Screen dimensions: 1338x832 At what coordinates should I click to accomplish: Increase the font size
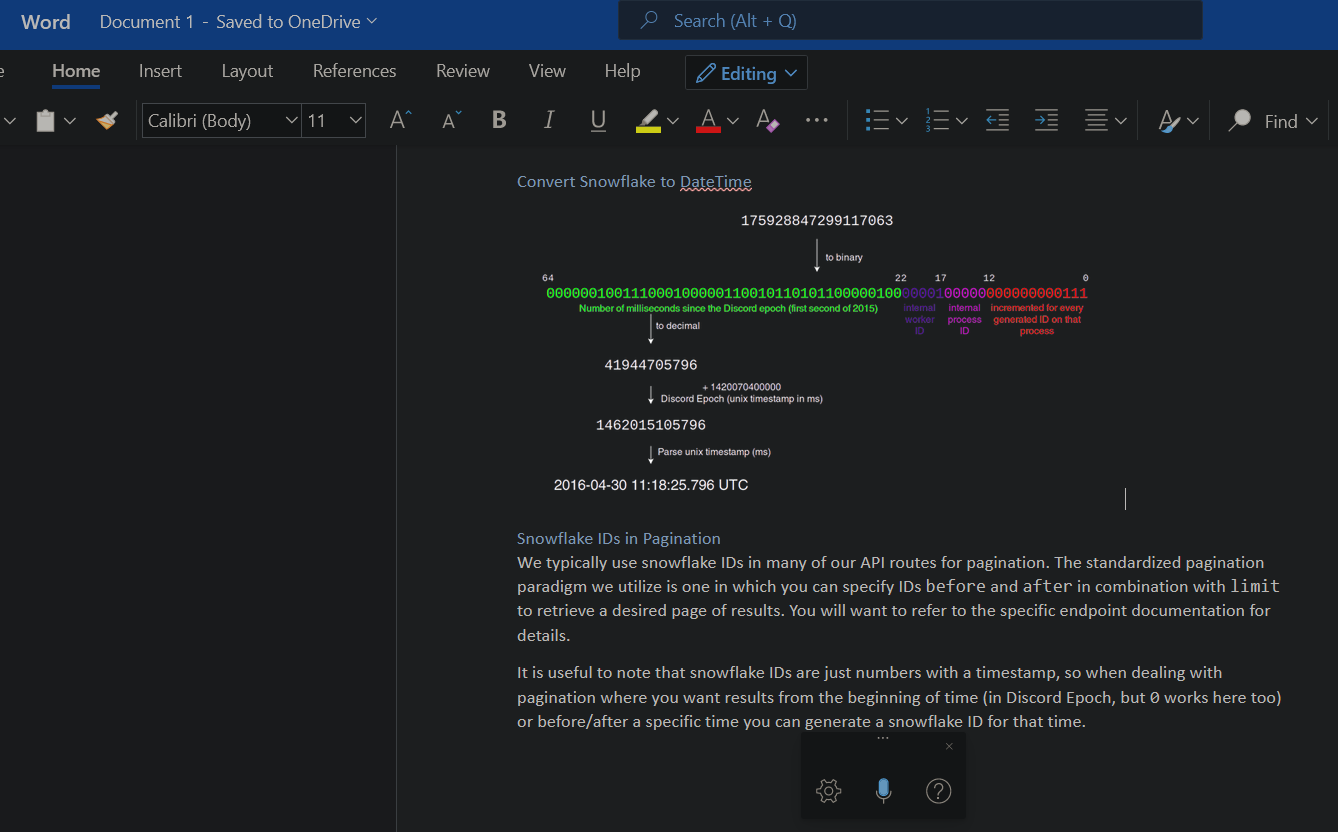[399, 119]
